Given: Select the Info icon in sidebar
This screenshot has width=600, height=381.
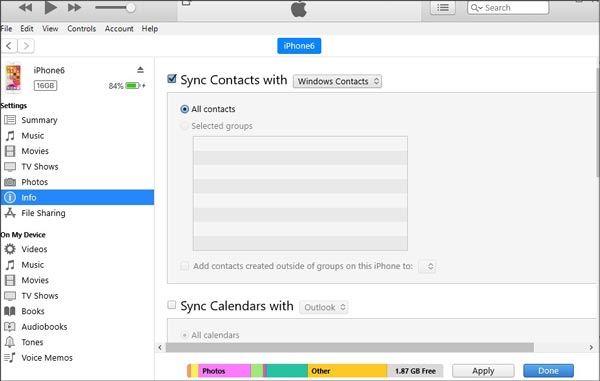Looking at the screenshot, I should (x=10, y=197).
